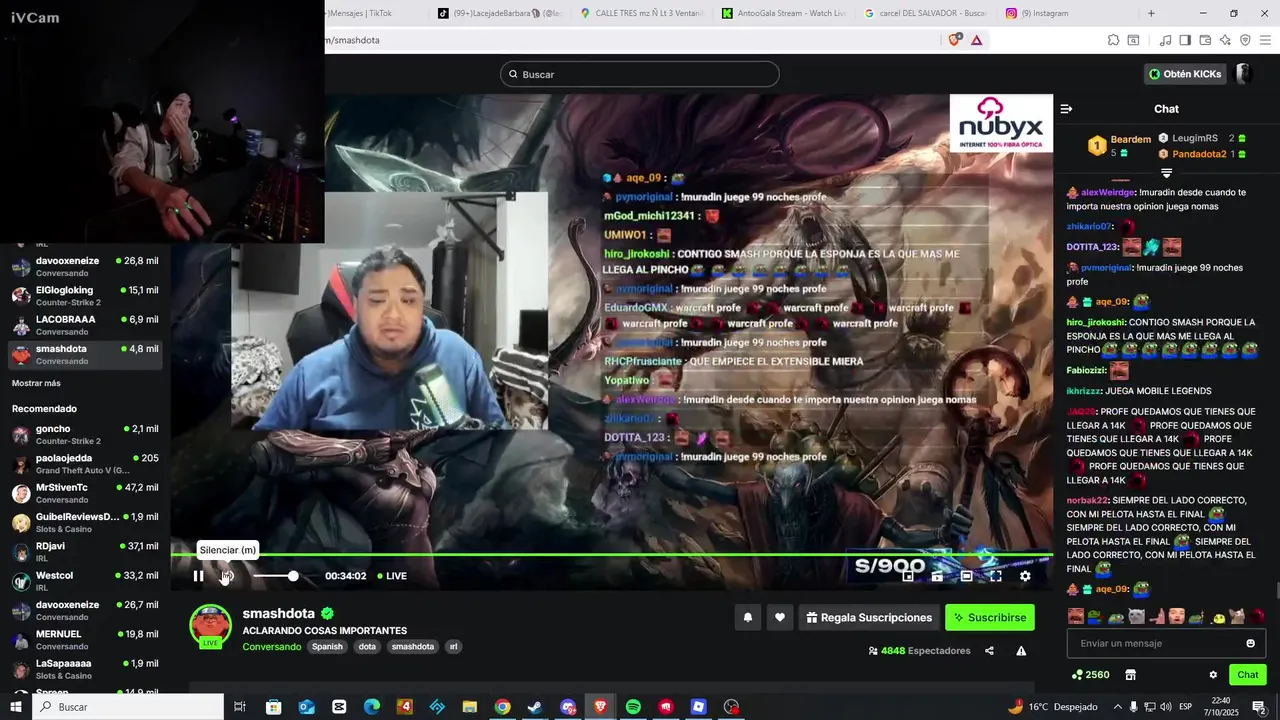This screenshot has height=720, width=1280.
Task: Open goncho channel in Recomendado
Action: [x=85, y=434]
